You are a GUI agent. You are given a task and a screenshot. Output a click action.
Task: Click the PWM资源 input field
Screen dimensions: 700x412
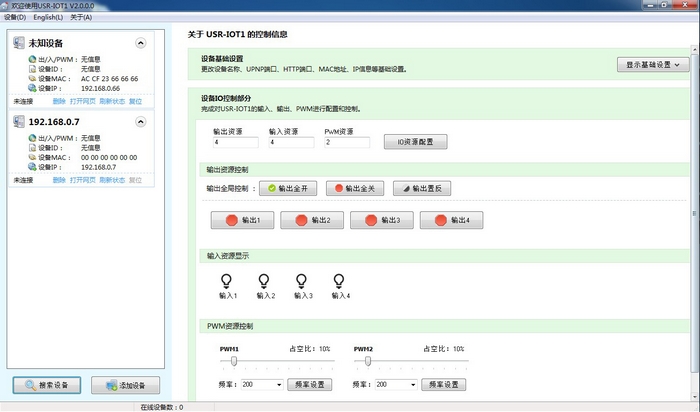347,142
